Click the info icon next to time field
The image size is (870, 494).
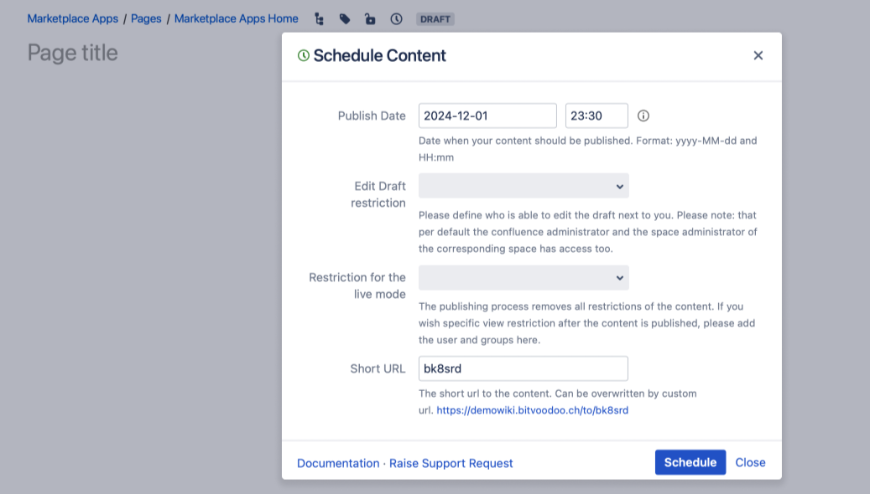643,115
